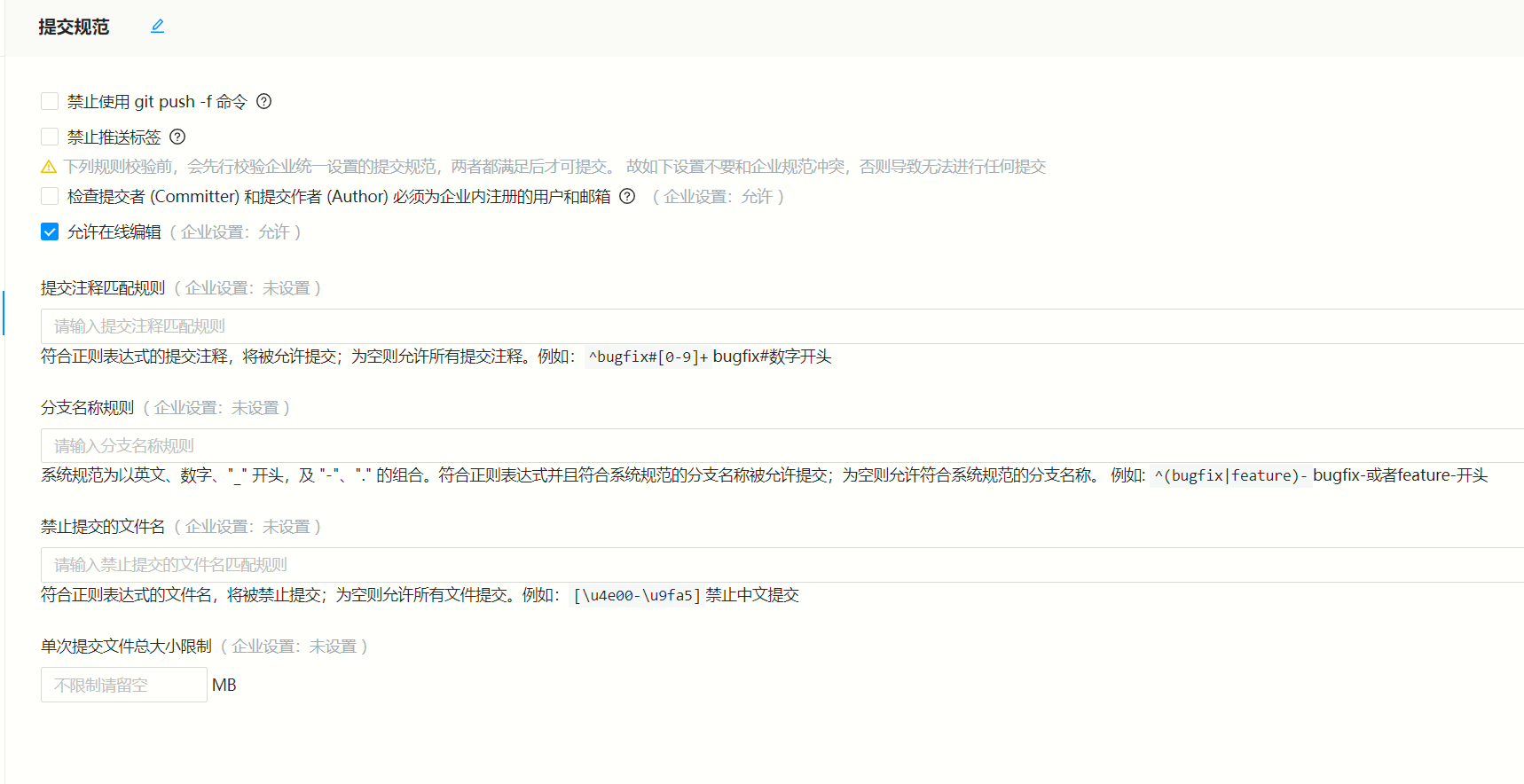This screenshot has width=1524, height=784.
Task: Click the MB unit label
Action: point(224,685)
